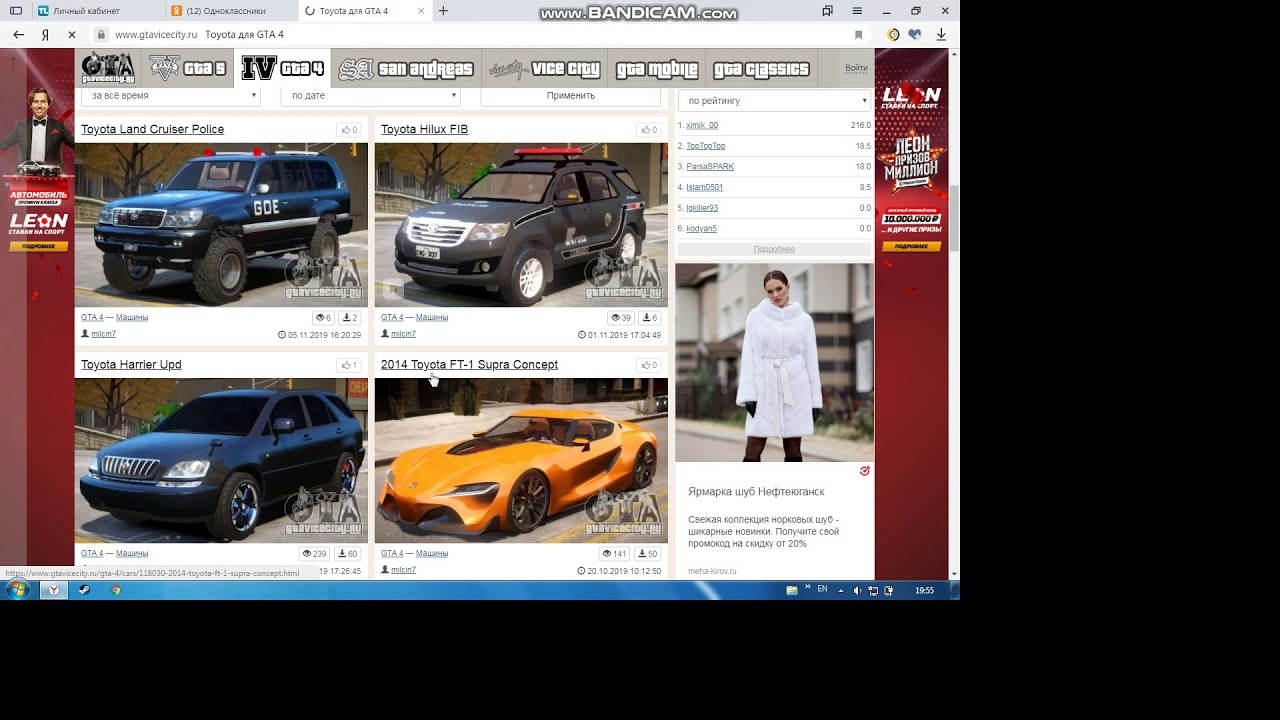Like the Toyota Harrier Upd mod
The height and width of the screenshot is (720, 1280).
point(349,365)
